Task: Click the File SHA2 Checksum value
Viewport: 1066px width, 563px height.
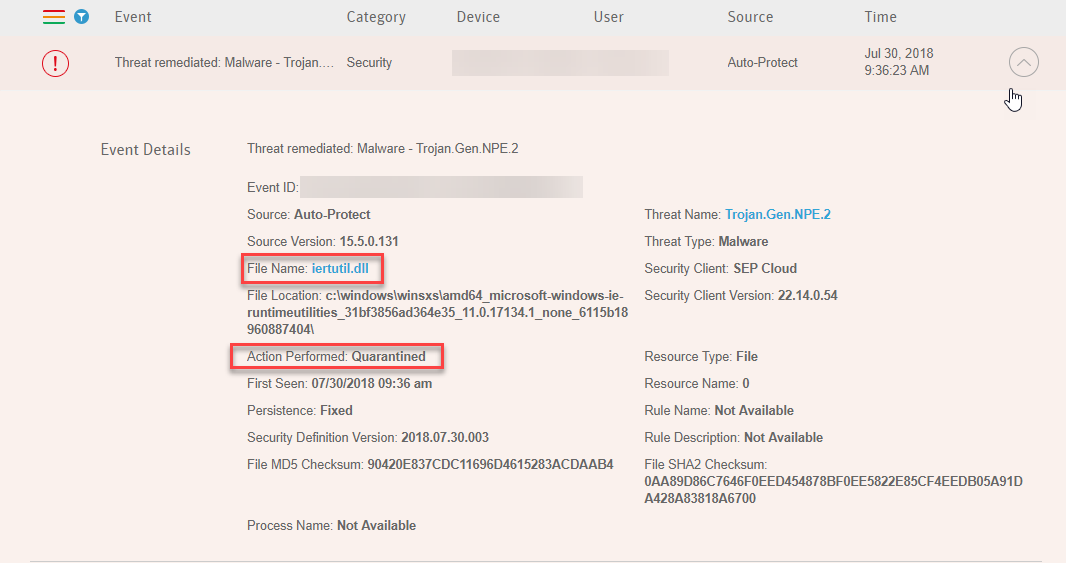Action: (x=833, y=490)
